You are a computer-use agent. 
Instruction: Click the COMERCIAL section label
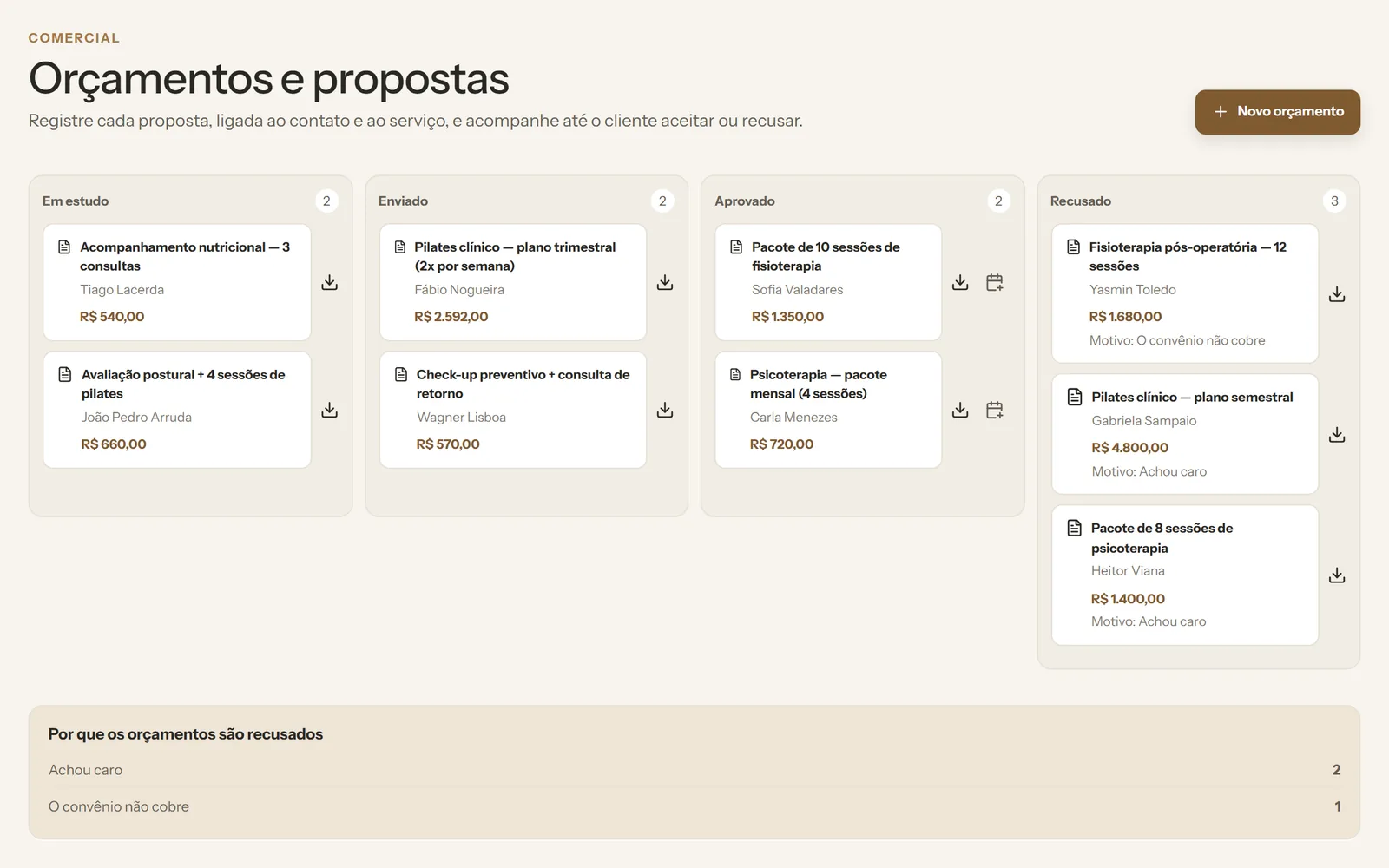click(x=75, y=38)
